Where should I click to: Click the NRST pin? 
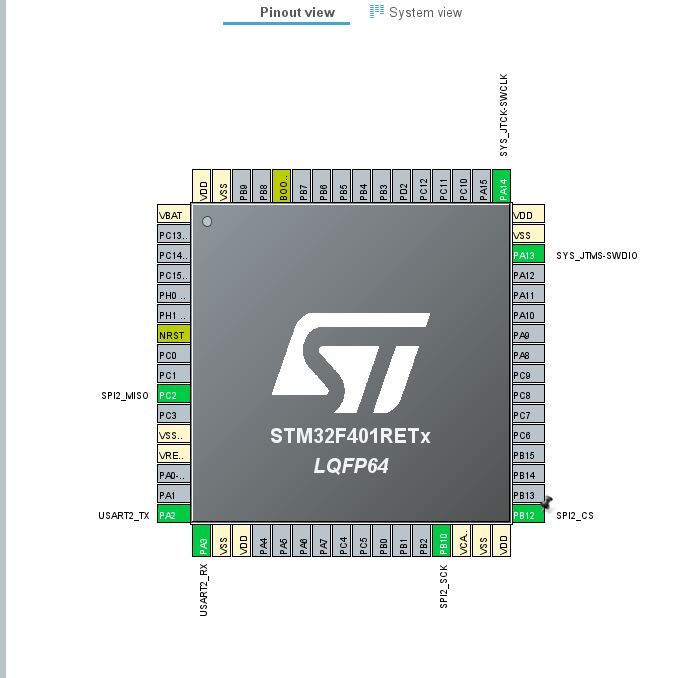174,335
